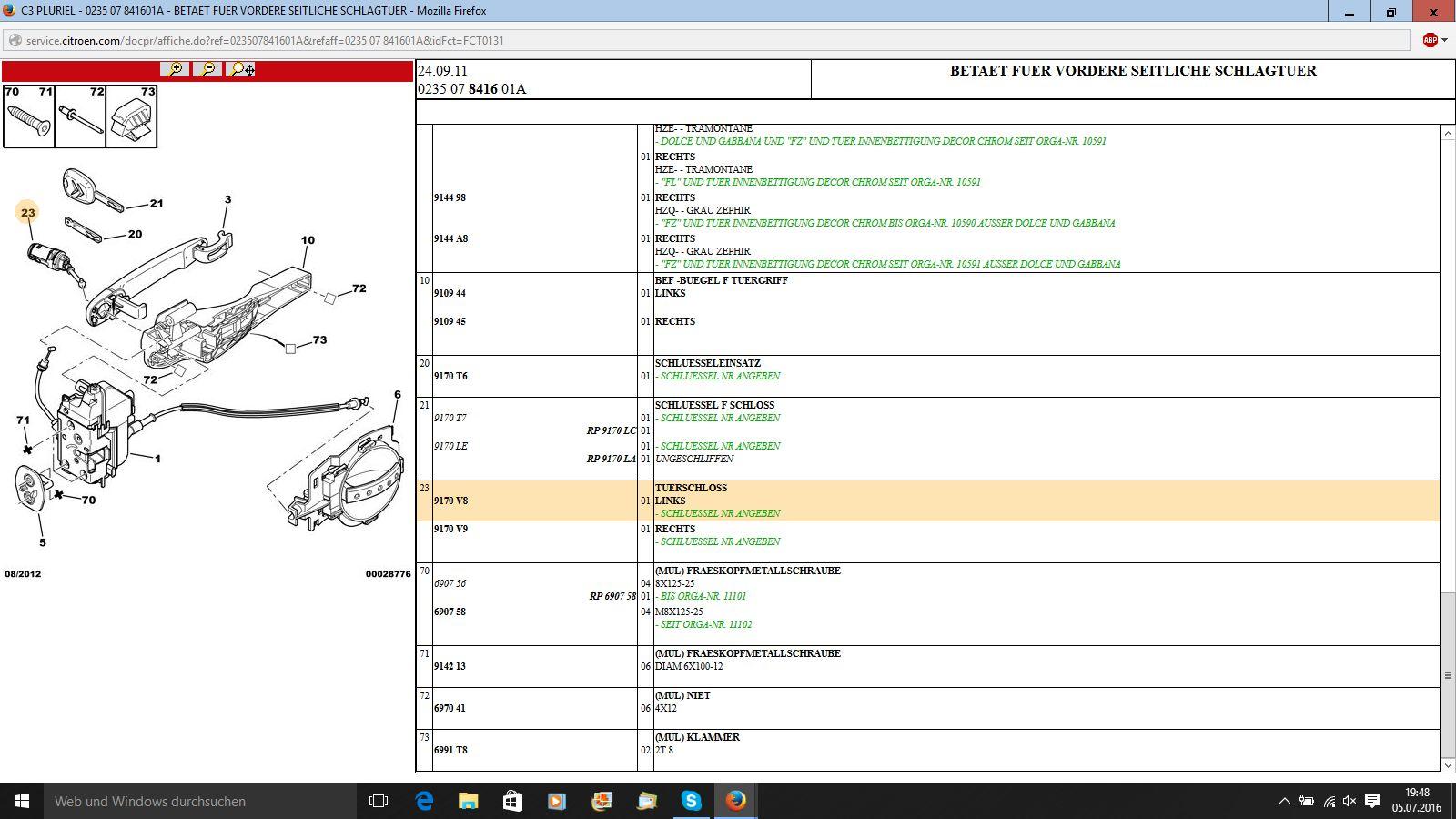Viewport: 1456px width, 819px height.
Task: Select door latch callout 1
Action: coord(157,459)
